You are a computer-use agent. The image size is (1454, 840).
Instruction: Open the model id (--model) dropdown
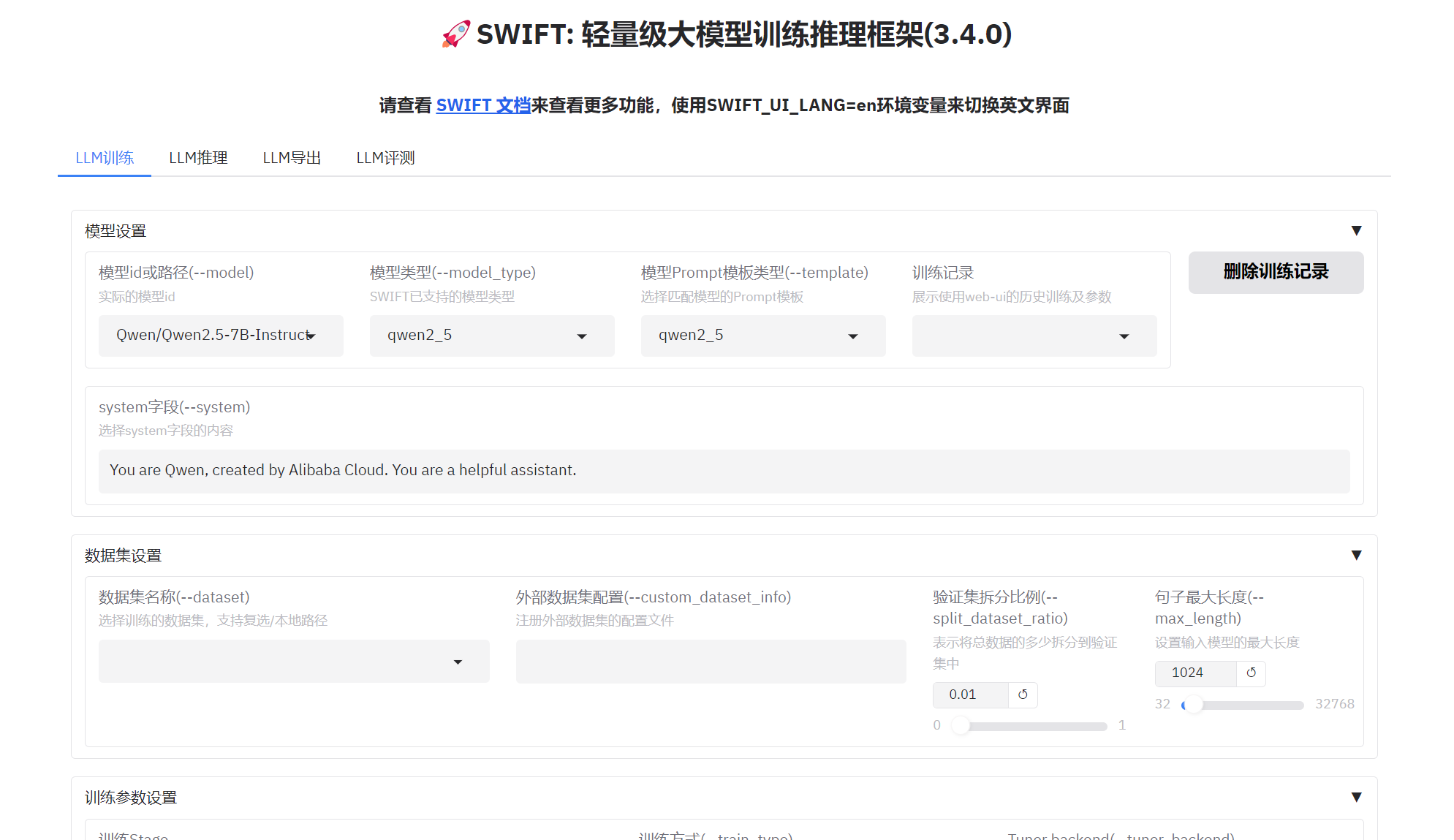(x=221, y=336)
